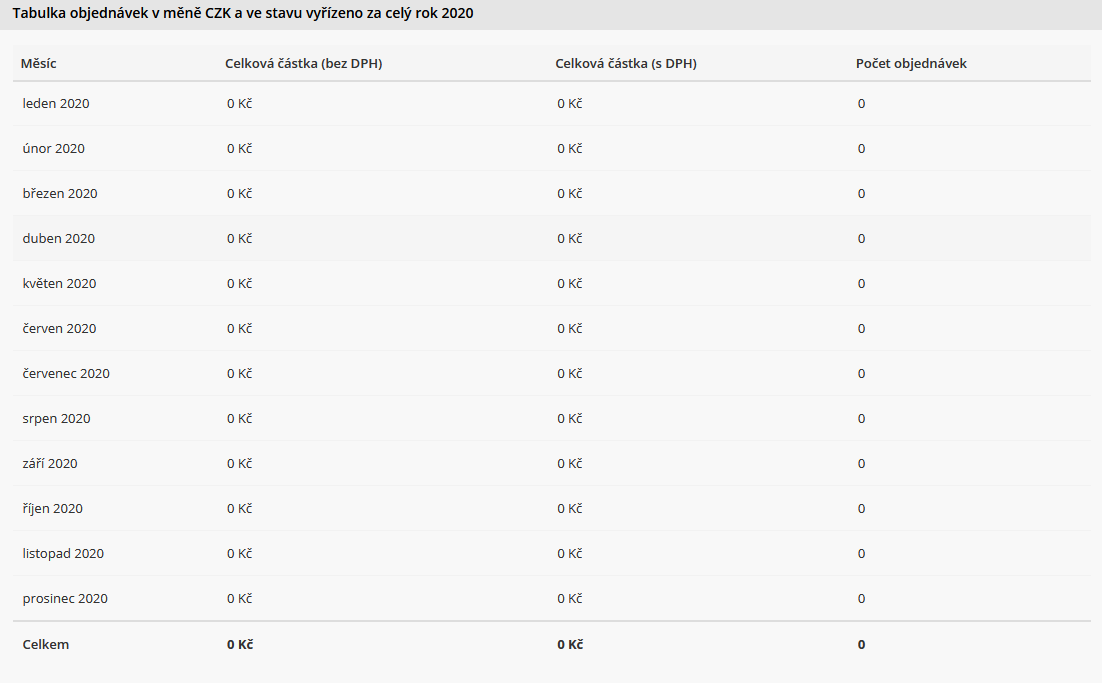
Task: Select the 'únor 2020' row label
Action: [53, 148]
